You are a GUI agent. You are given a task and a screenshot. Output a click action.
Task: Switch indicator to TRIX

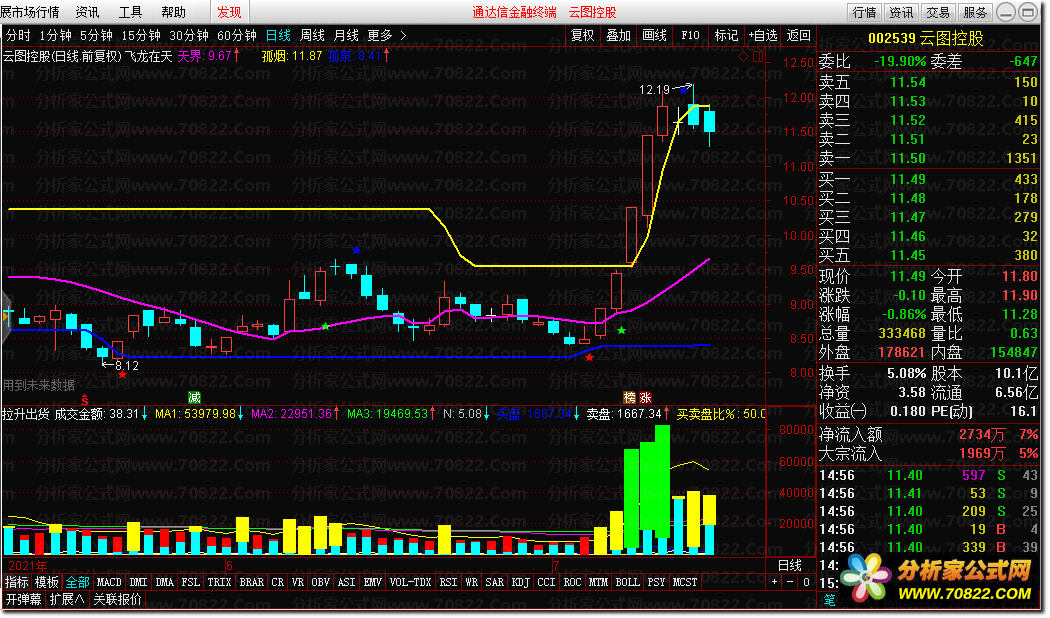pyautogui.click(x=220, y=583)
